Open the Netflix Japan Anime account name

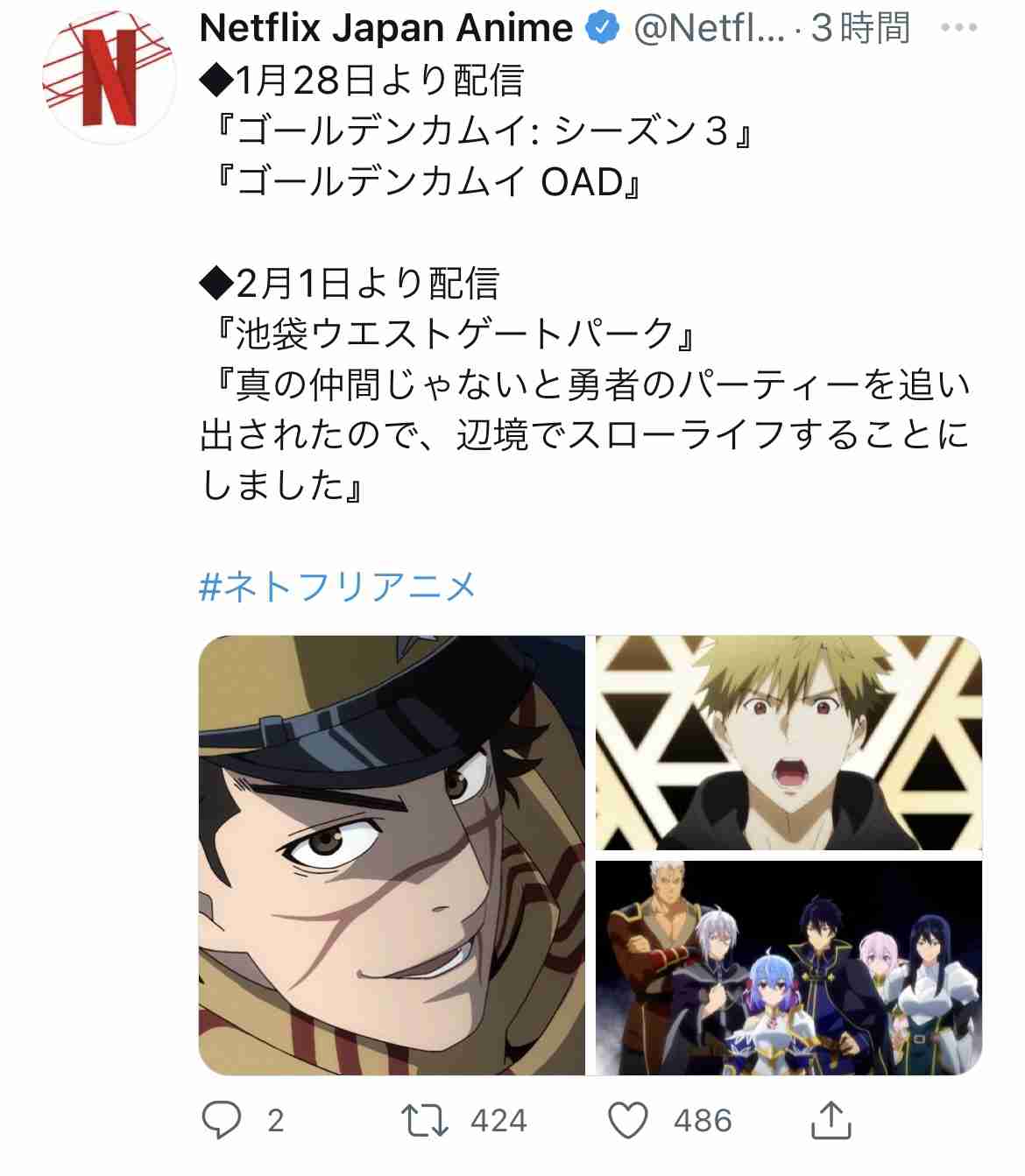click(386, 29)
